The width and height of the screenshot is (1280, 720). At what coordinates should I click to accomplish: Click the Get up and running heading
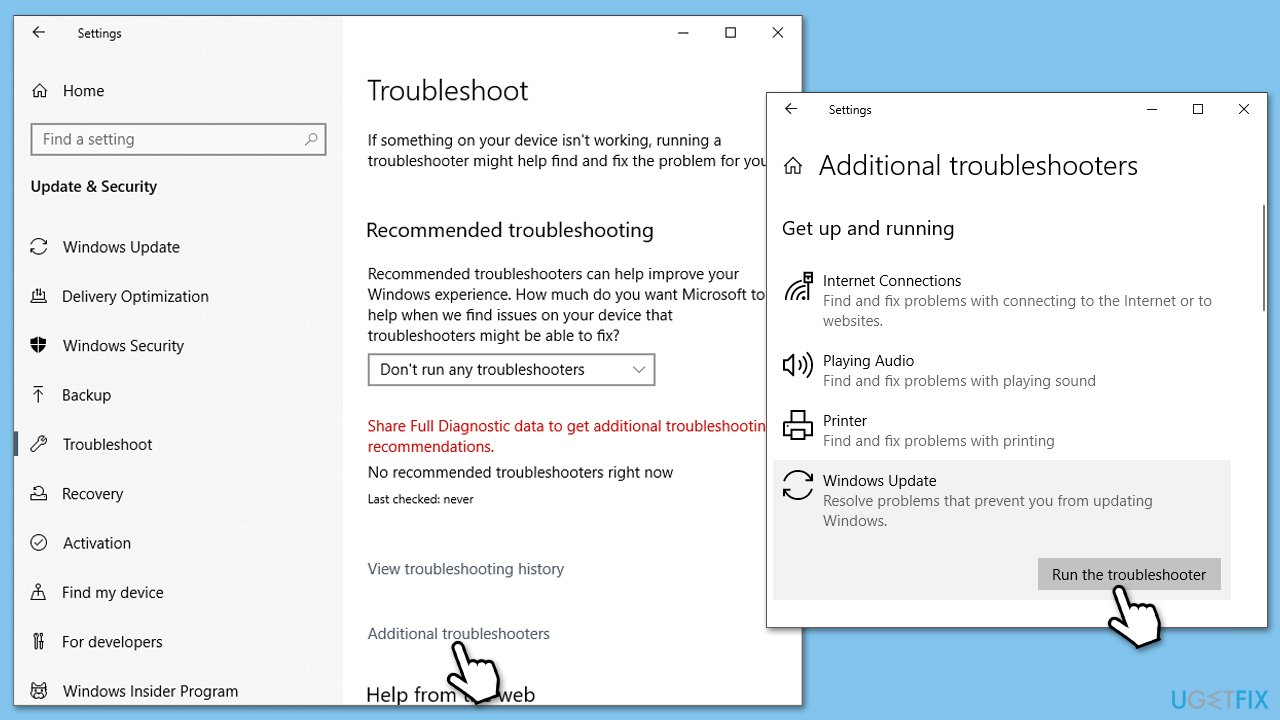868,229
